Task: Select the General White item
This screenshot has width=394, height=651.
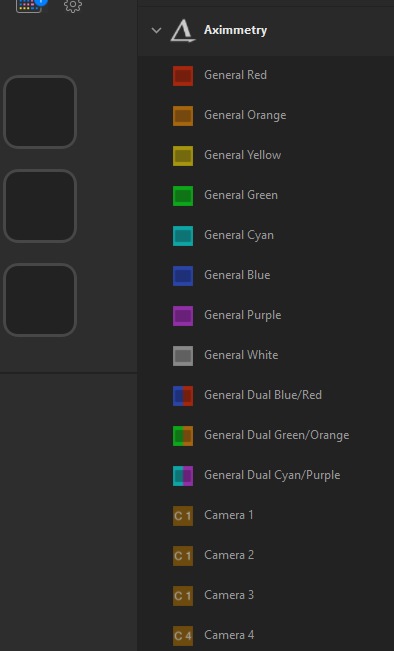Action: tap(266, 355)
